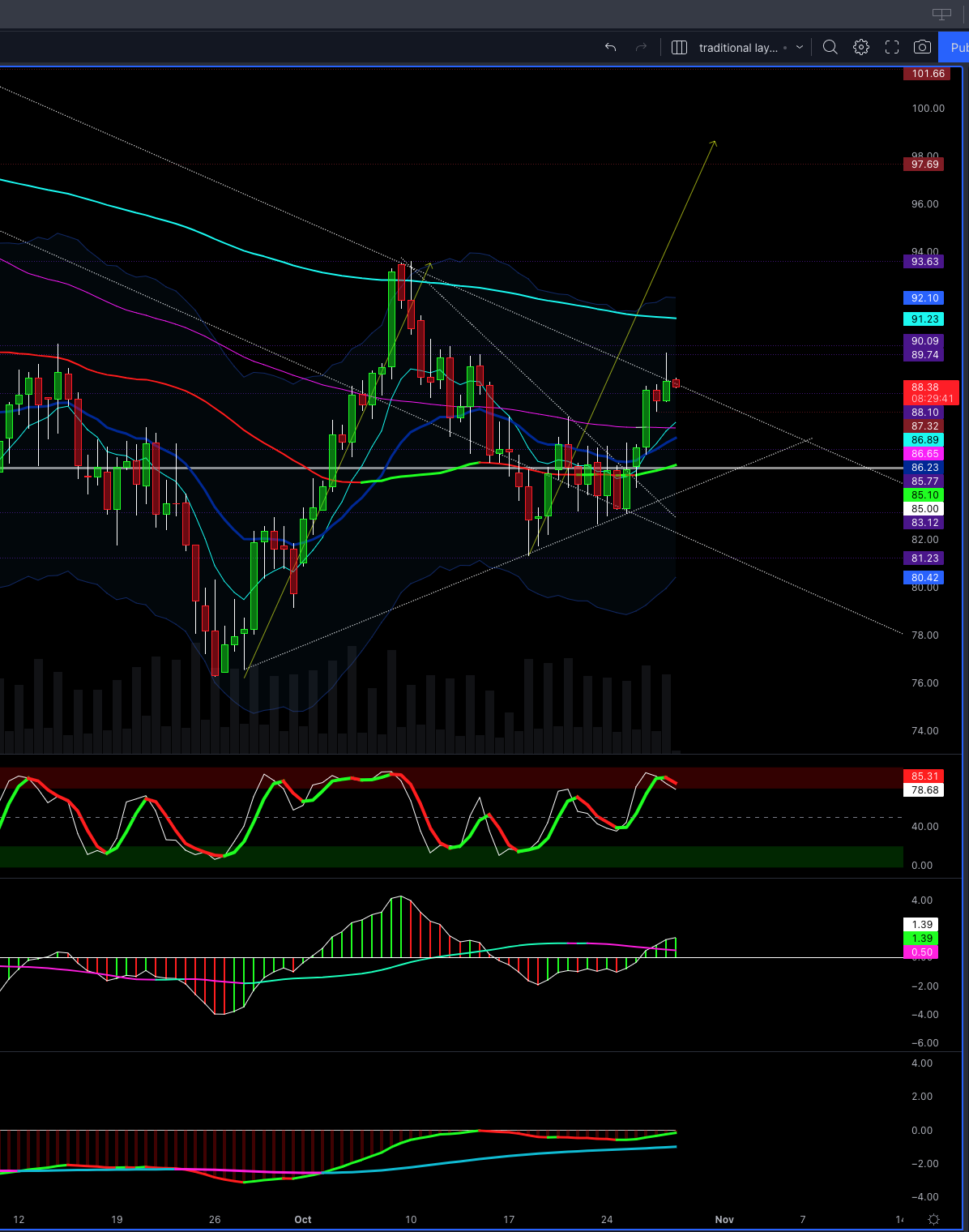
Task: Take a chart snapshot with camera icon
Action: (x=922, y=48)
